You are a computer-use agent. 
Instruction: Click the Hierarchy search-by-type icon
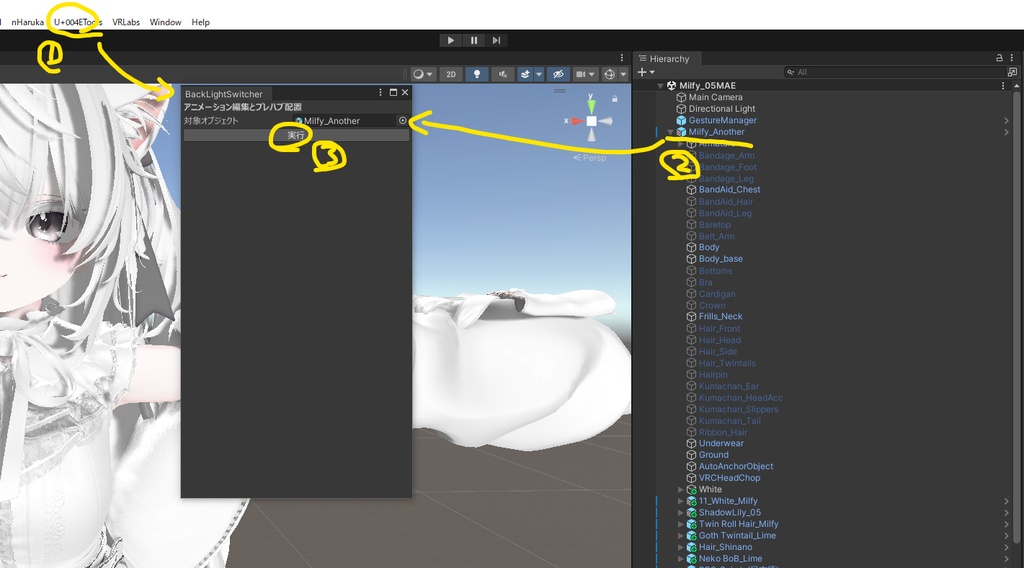[1012, 72]
